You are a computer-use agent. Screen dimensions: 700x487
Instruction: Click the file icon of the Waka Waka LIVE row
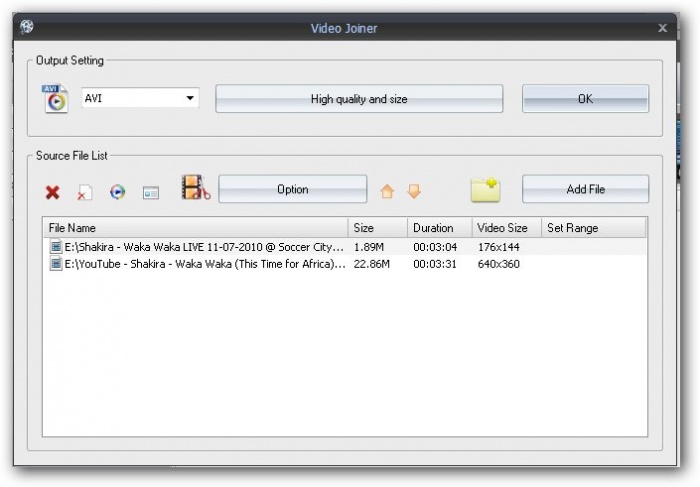point(56,246)
